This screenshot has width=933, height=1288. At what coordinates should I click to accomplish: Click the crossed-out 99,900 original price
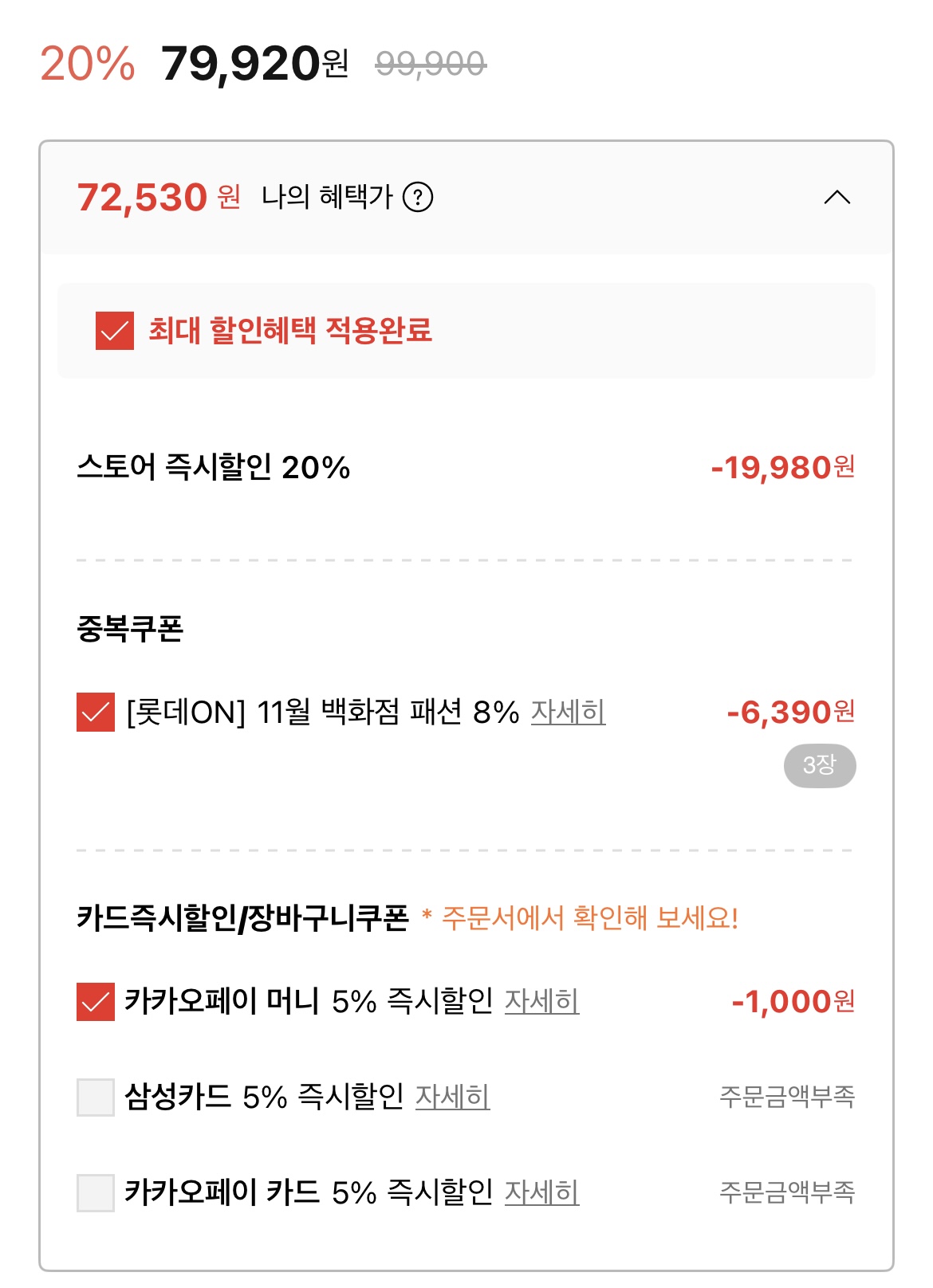click(431, 64)
